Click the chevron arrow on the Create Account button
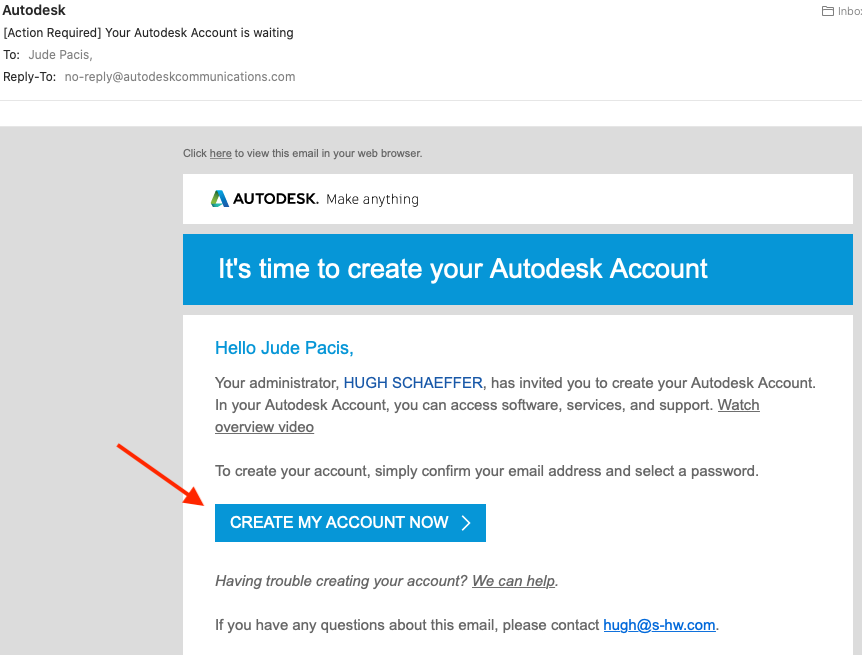This screenshot has height=655, width=862. click(466, 523)
